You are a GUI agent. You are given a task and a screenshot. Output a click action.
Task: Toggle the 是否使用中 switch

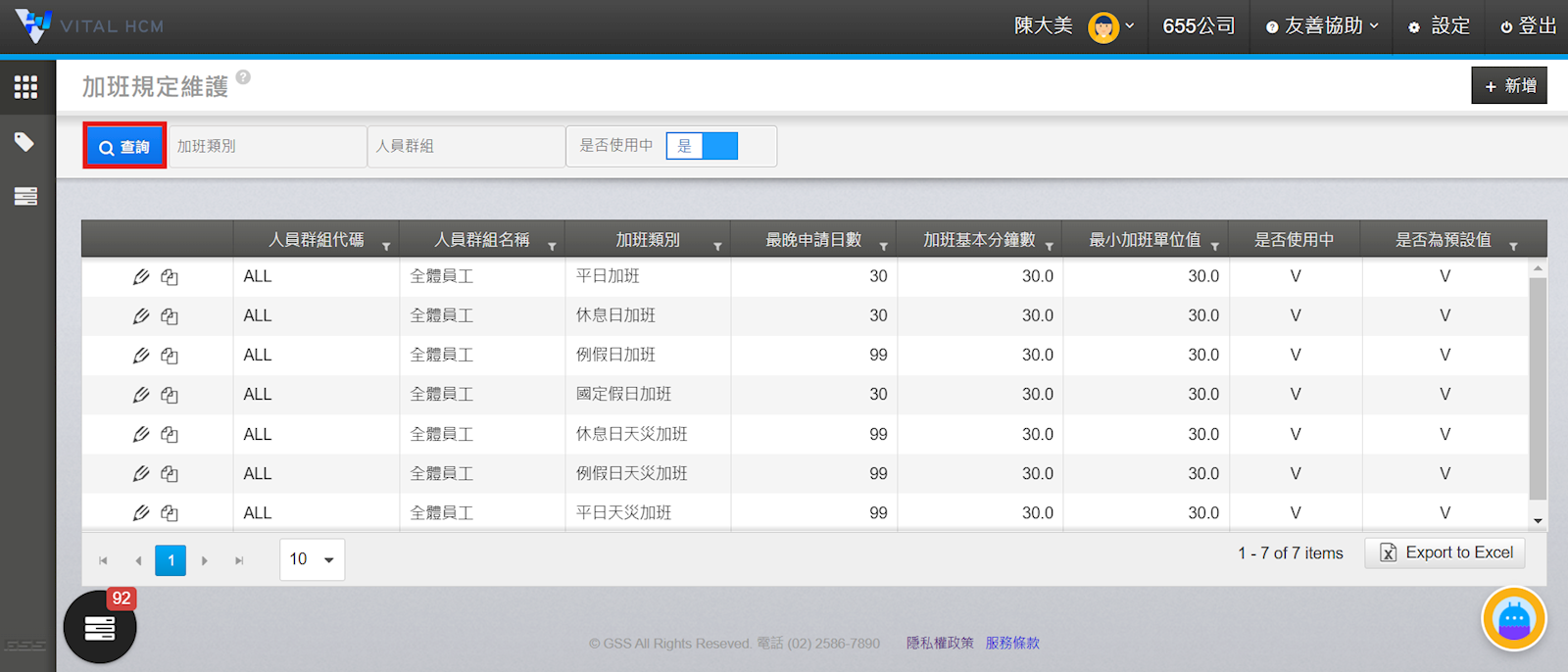coord(702,146)
